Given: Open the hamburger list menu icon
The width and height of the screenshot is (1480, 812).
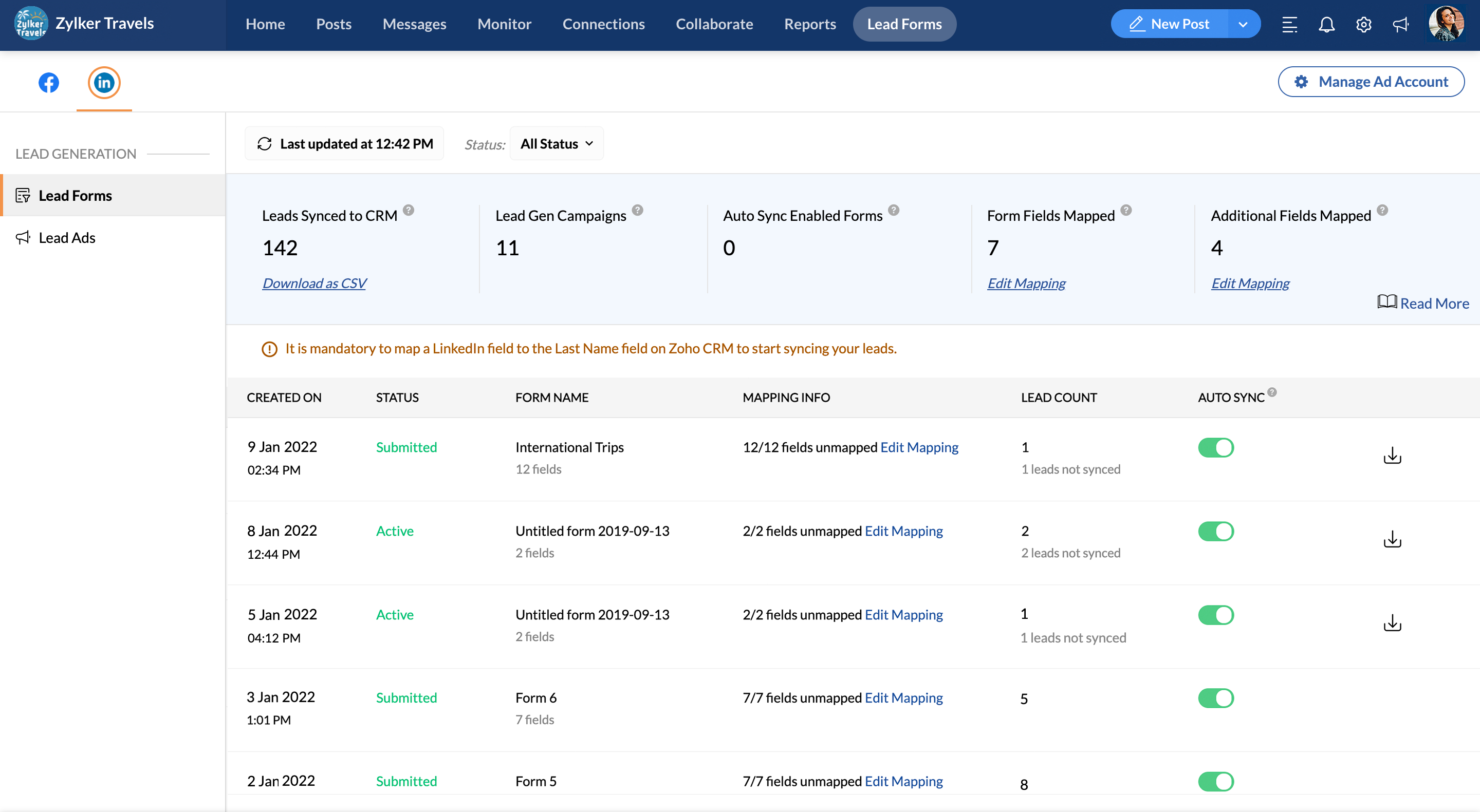Looking at the screenshot, I should coord(1289,24).
